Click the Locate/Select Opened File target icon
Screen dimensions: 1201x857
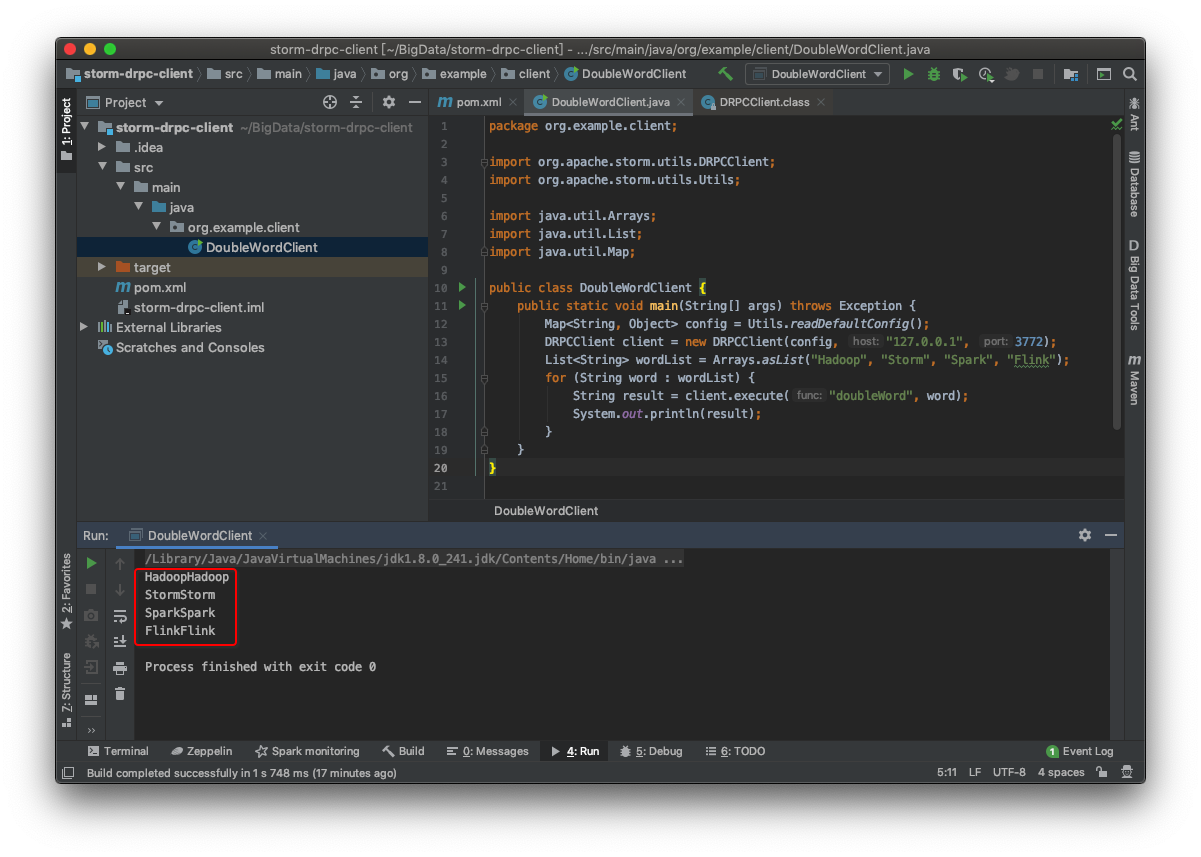pos(330,102)
